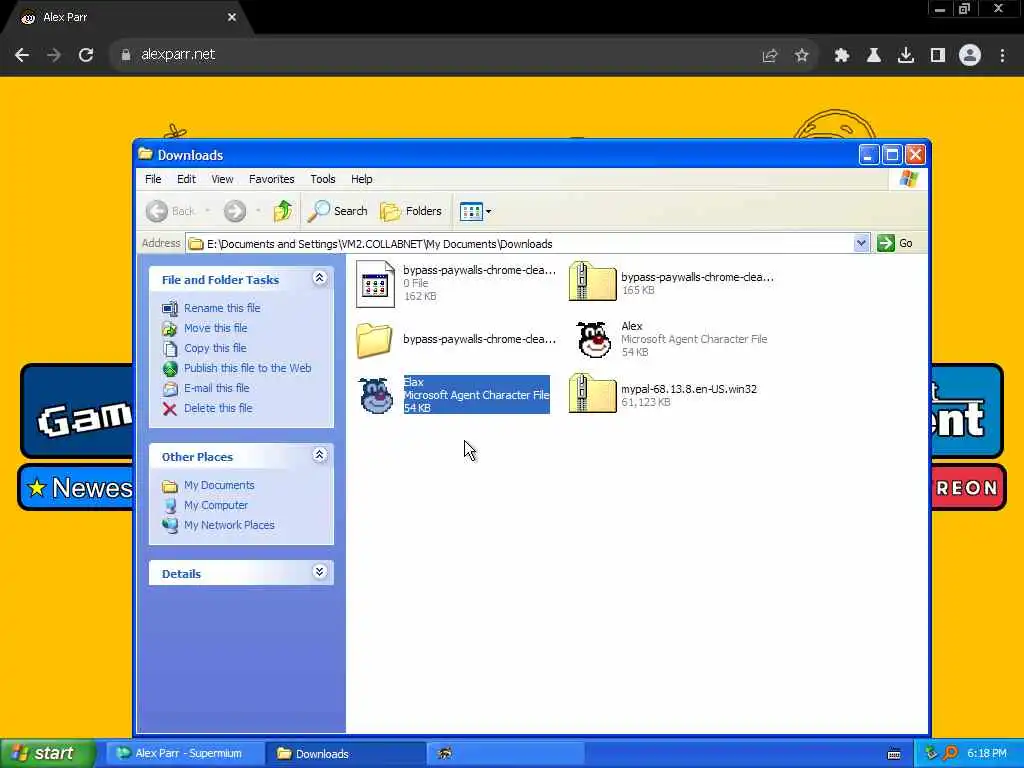The image size is (1024, 768).
Task: Select the 165 KB bypass-paywalls zip
Action: click(592, 281)
